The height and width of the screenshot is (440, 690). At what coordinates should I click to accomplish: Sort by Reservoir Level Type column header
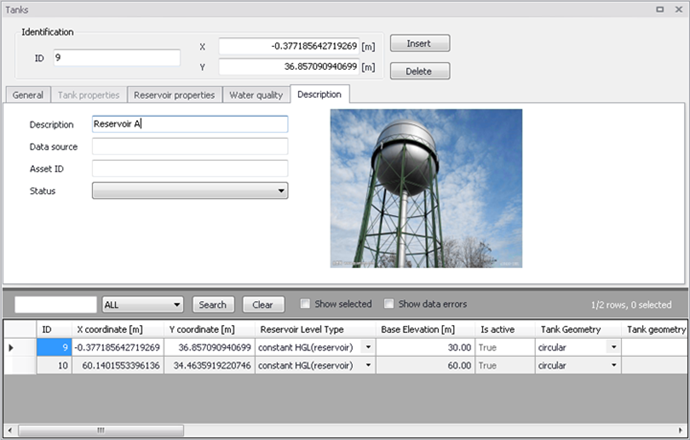click(315, 330)
